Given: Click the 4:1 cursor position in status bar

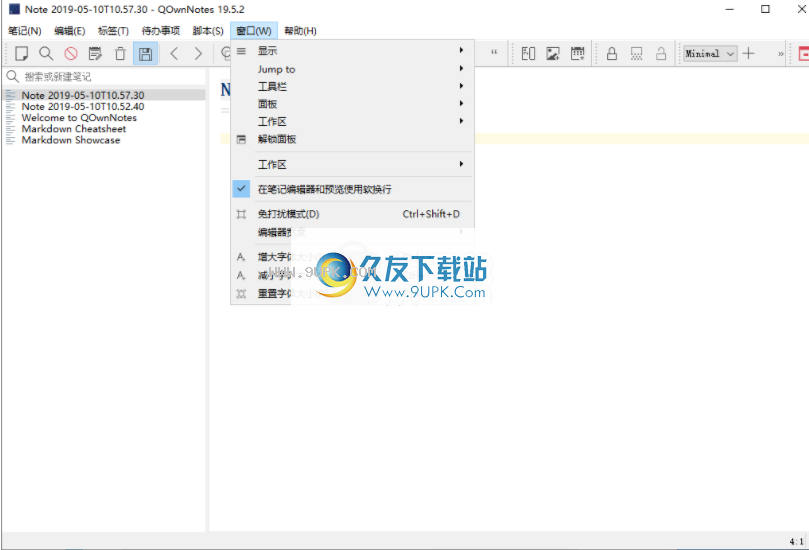Looking at the screenshot, I should [796, 541].
